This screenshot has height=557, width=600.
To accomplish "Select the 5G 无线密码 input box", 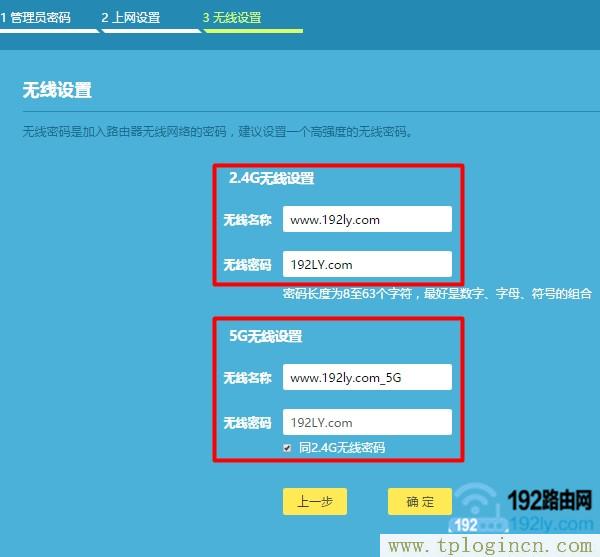I will [367, 422].
